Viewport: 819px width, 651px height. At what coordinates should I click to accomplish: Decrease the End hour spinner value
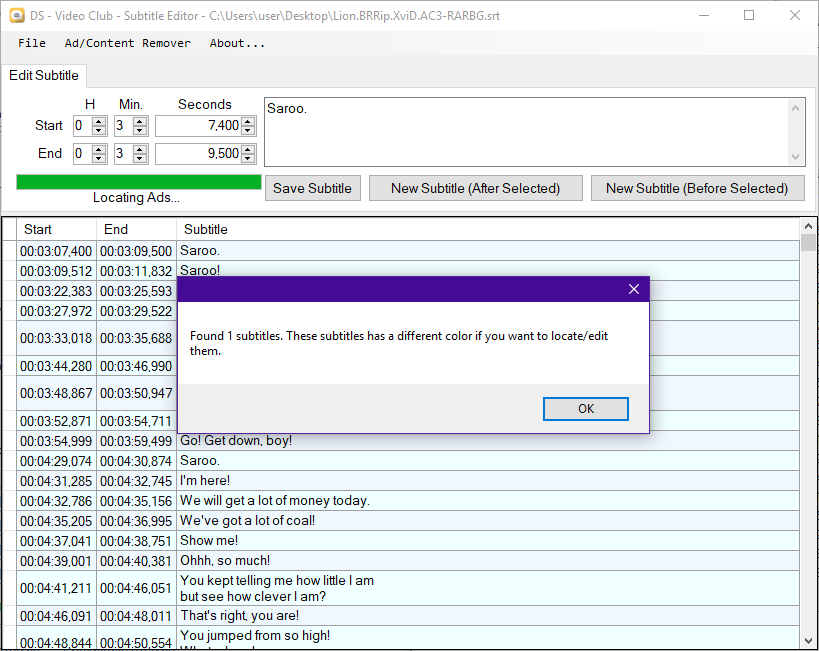[99, 159]
